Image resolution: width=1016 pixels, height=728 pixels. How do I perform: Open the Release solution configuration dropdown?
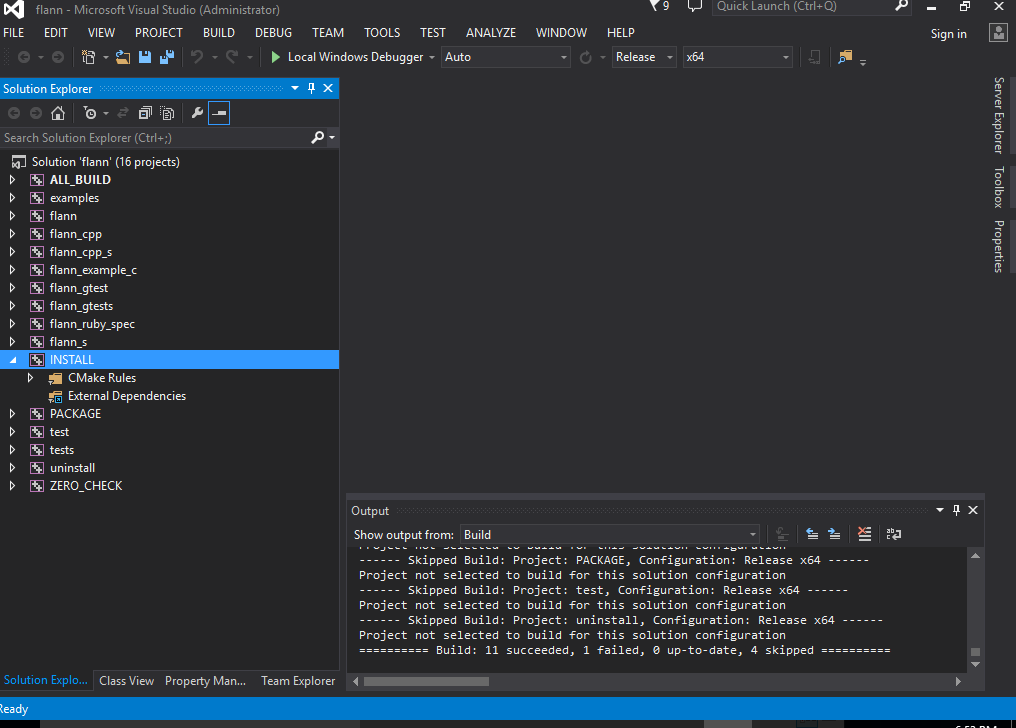[x=644, y=57]
